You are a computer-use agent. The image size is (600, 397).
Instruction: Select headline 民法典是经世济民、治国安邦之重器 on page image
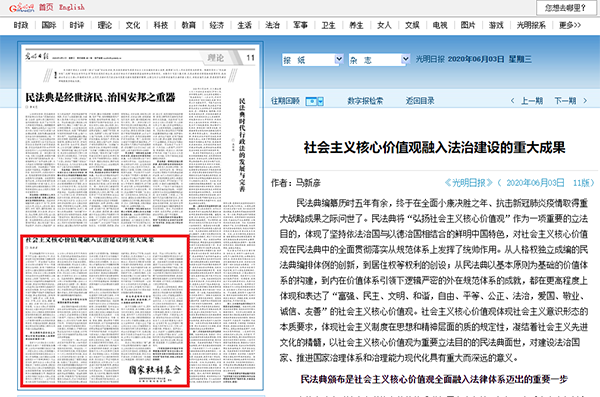(101, 98)
